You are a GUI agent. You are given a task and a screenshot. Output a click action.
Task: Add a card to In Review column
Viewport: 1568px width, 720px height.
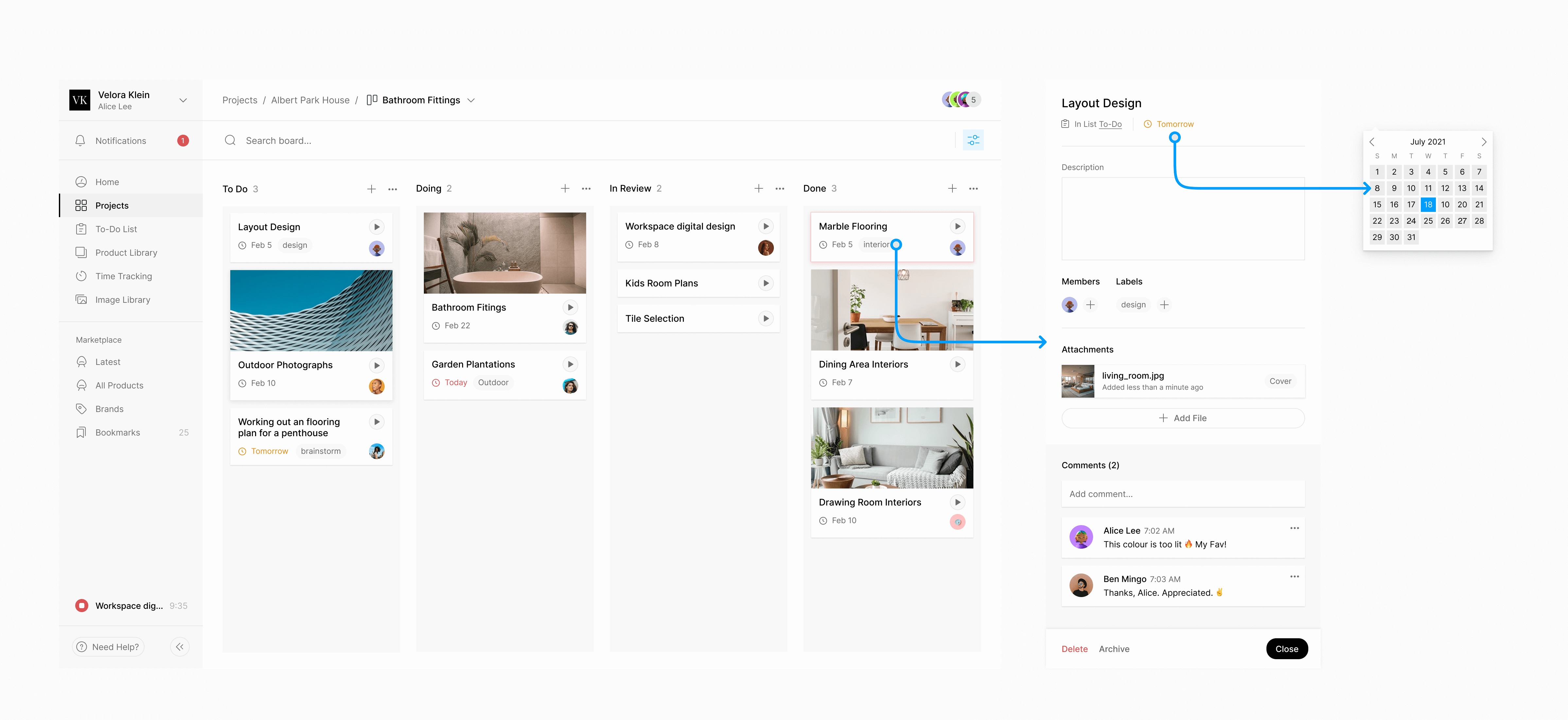click(x=758, y=189)
